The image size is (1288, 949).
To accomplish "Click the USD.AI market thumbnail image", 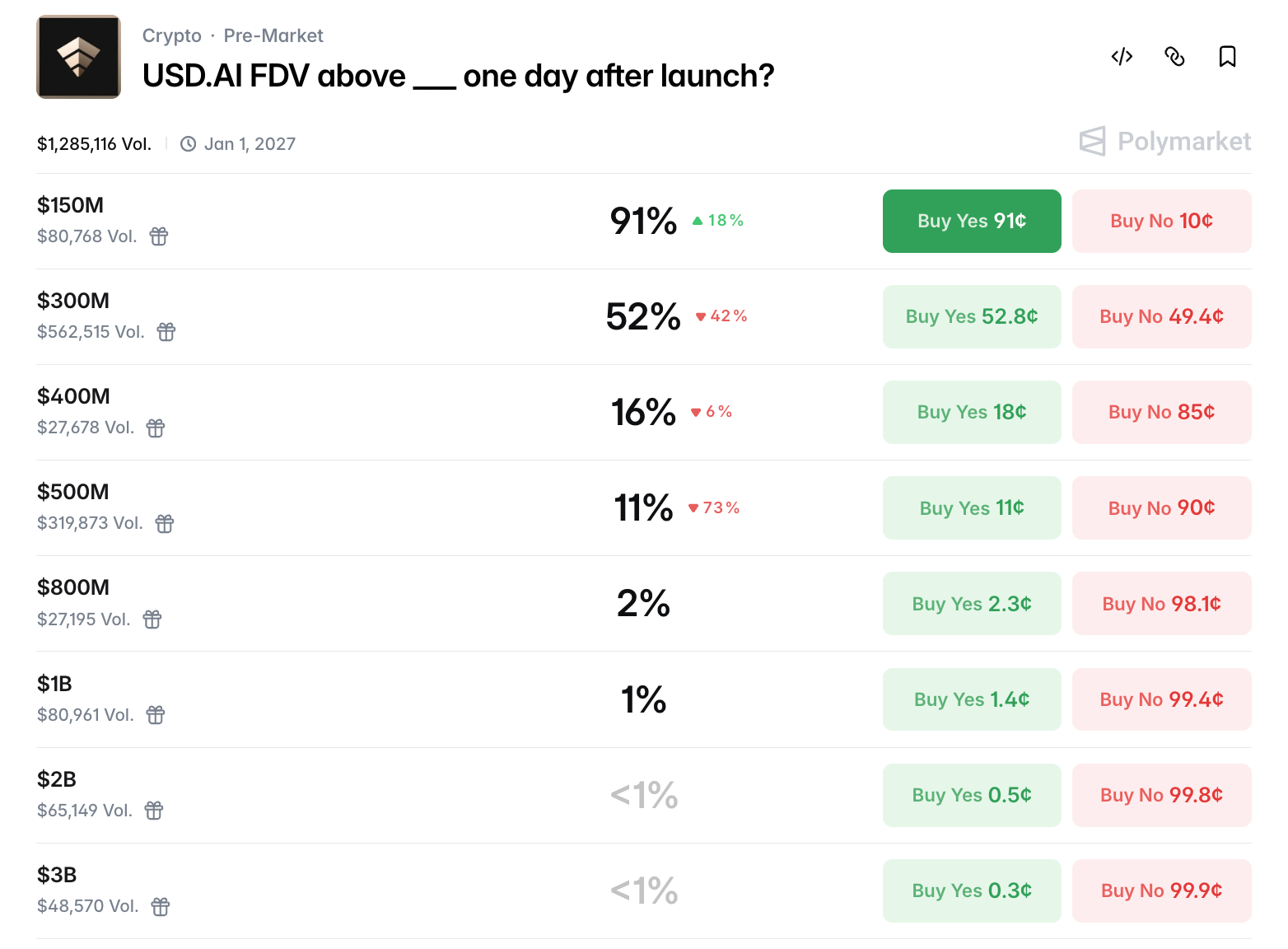I will 78,56.
